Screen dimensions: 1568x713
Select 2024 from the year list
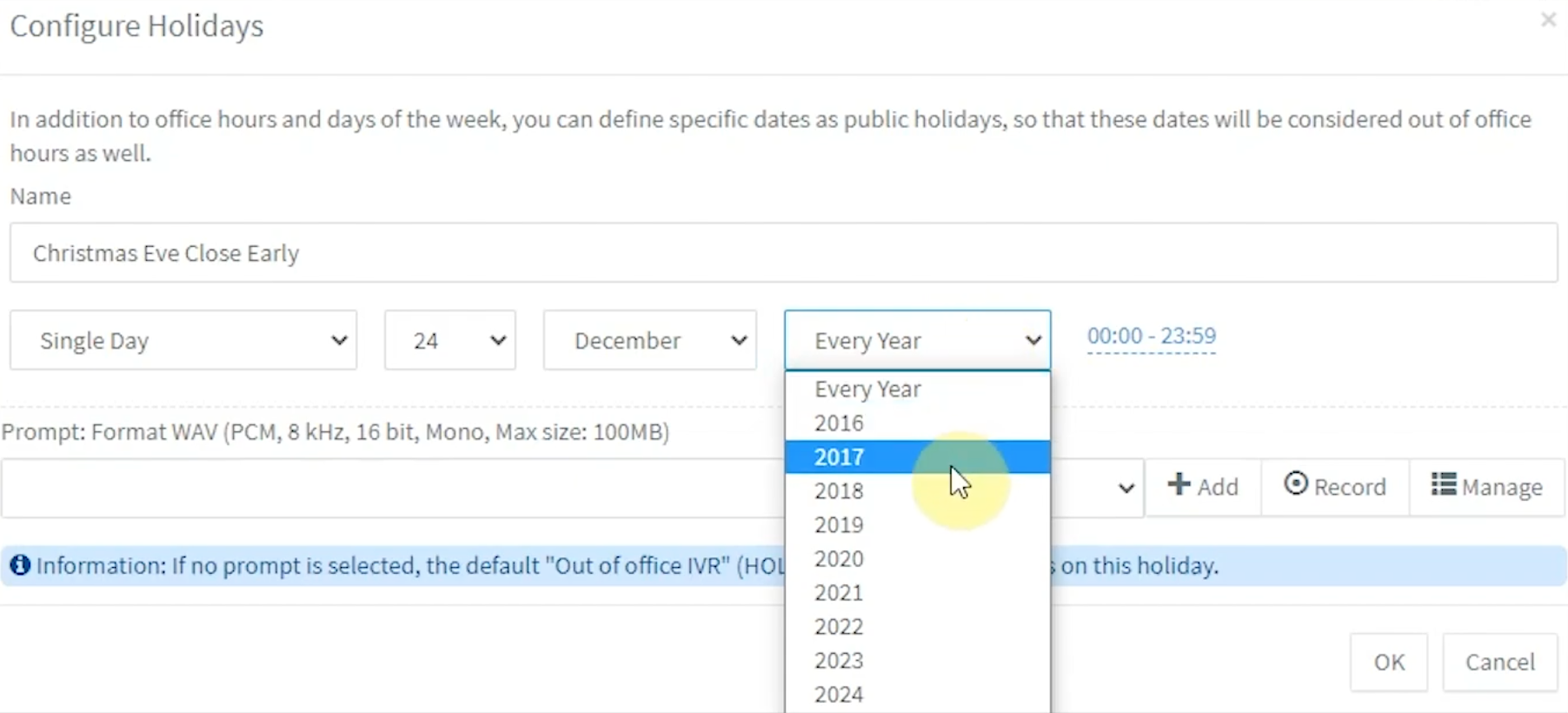(839, 693)
